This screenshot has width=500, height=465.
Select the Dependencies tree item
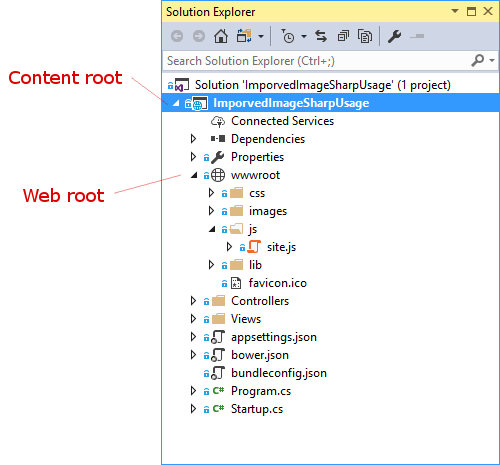point(268,139)
